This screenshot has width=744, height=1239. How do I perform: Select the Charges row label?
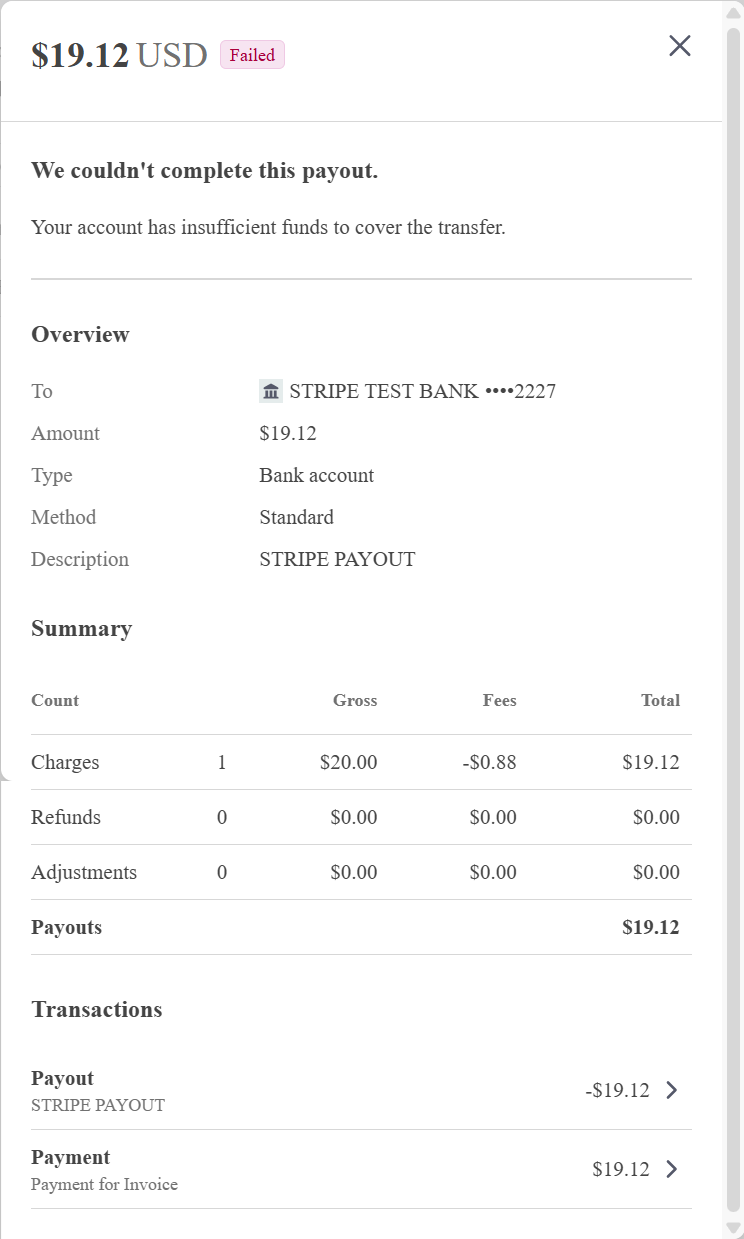click(x=65, y=762)
